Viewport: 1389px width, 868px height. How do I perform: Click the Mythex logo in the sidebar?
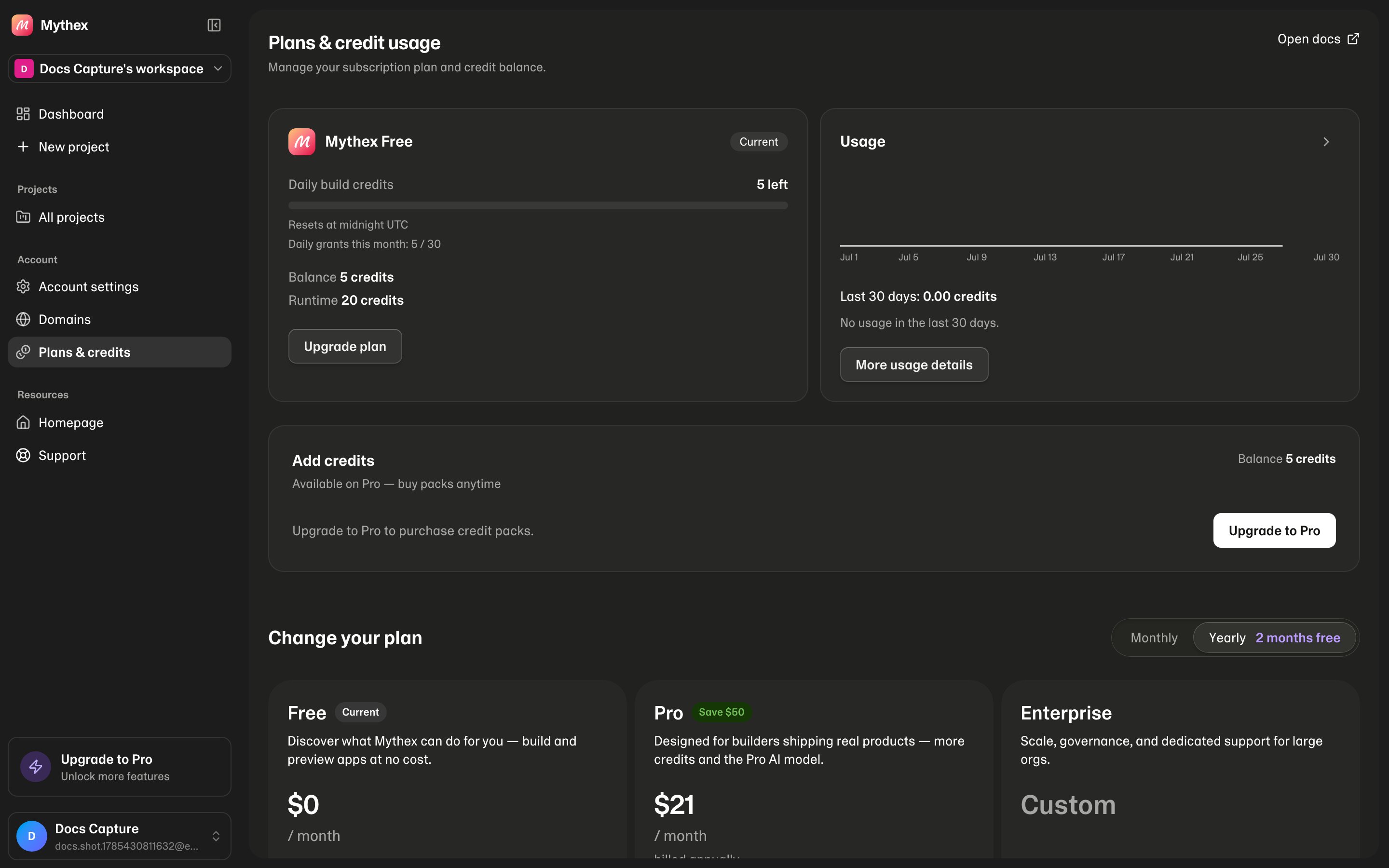pyautogui.click(x=22, y=25)
